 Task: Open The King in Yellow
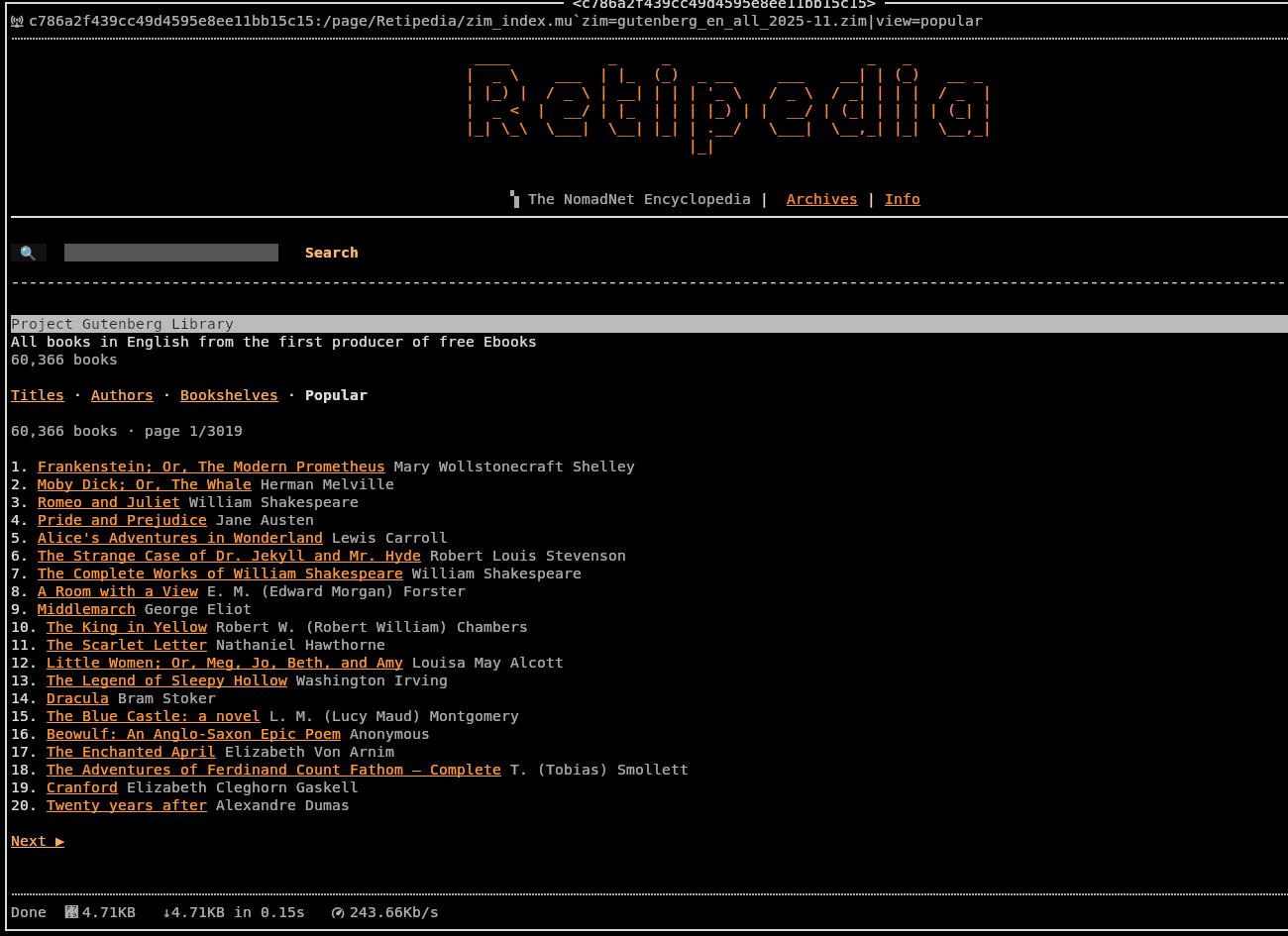point(127,627)
